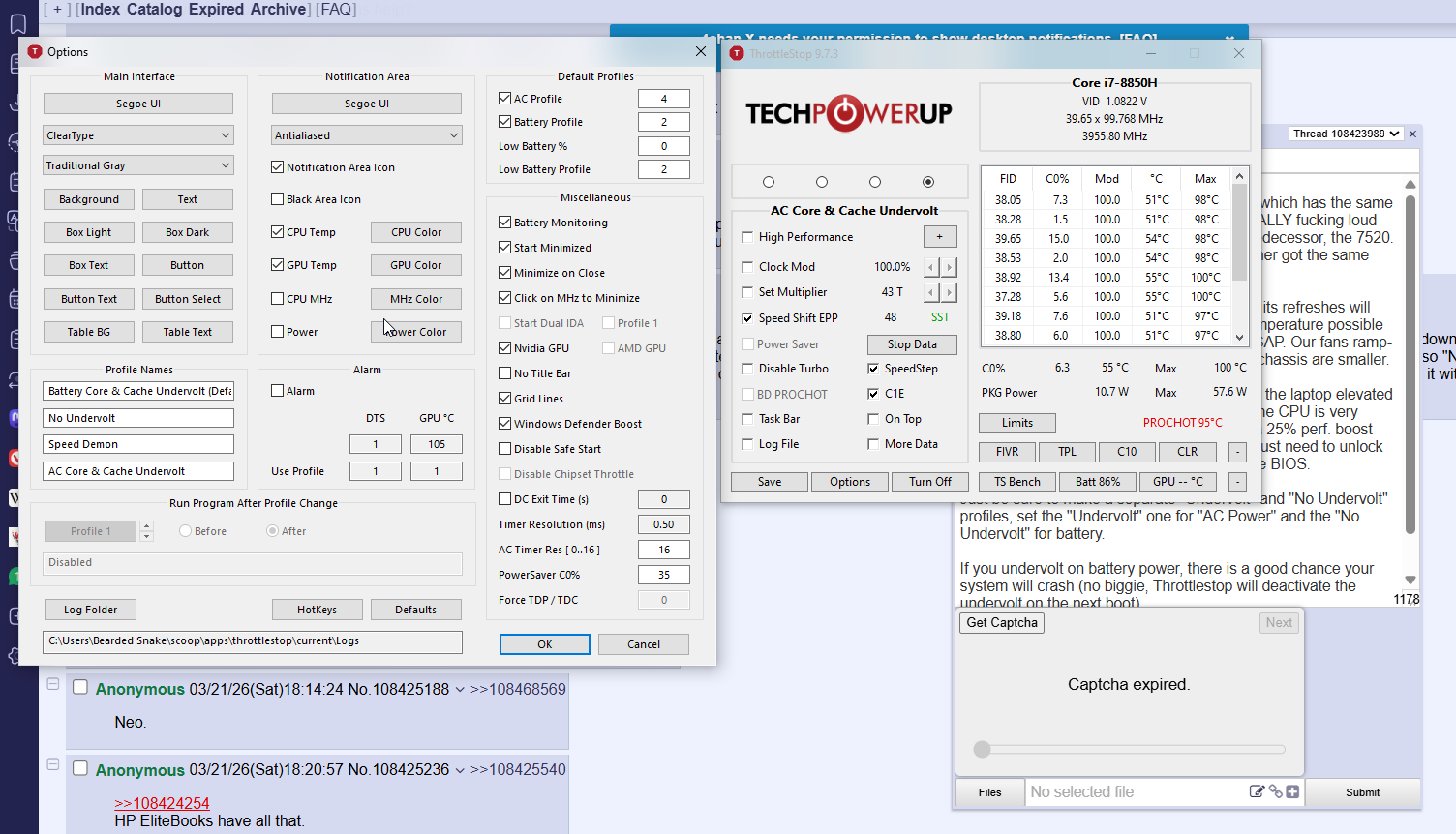Screen dimensions: 1456x834
Task: Click the TechPowerUp logo in ThrottleStop
Action: (848, 113)
